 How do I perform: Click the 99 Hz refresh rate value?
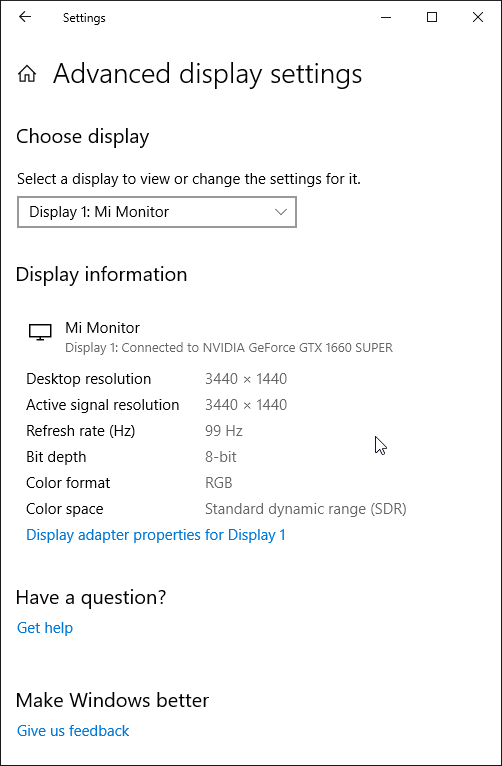(x=224, y=431)
